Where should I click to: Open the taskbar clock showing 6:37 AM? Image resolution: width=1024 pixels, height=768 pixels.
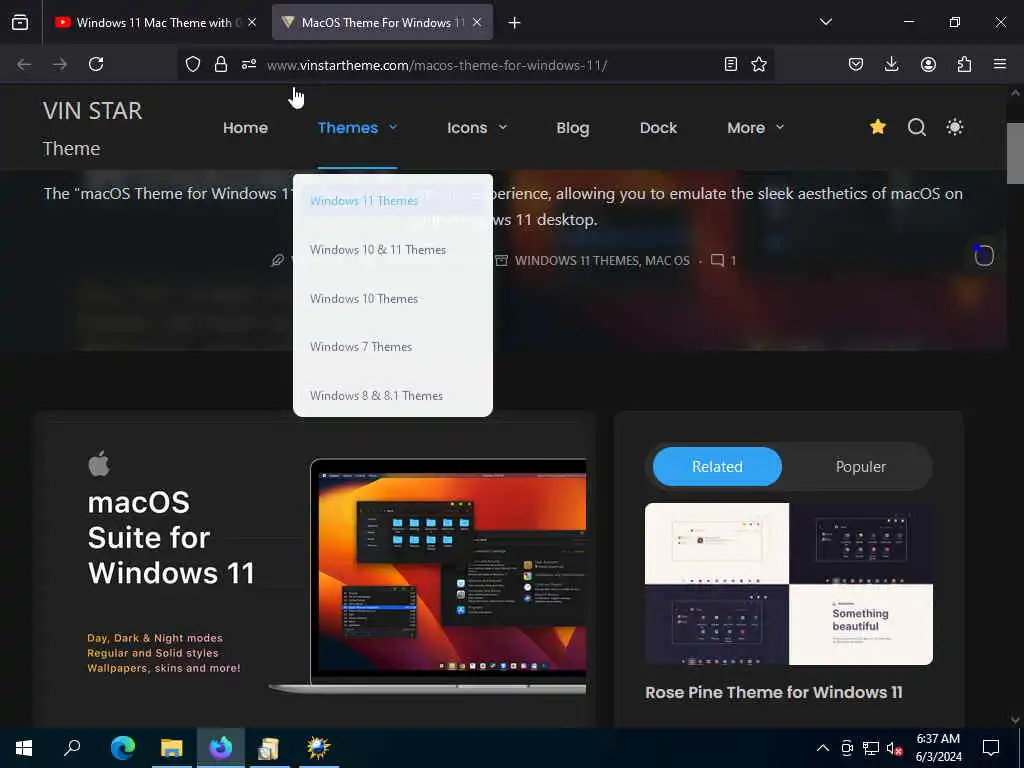point(938,748)
